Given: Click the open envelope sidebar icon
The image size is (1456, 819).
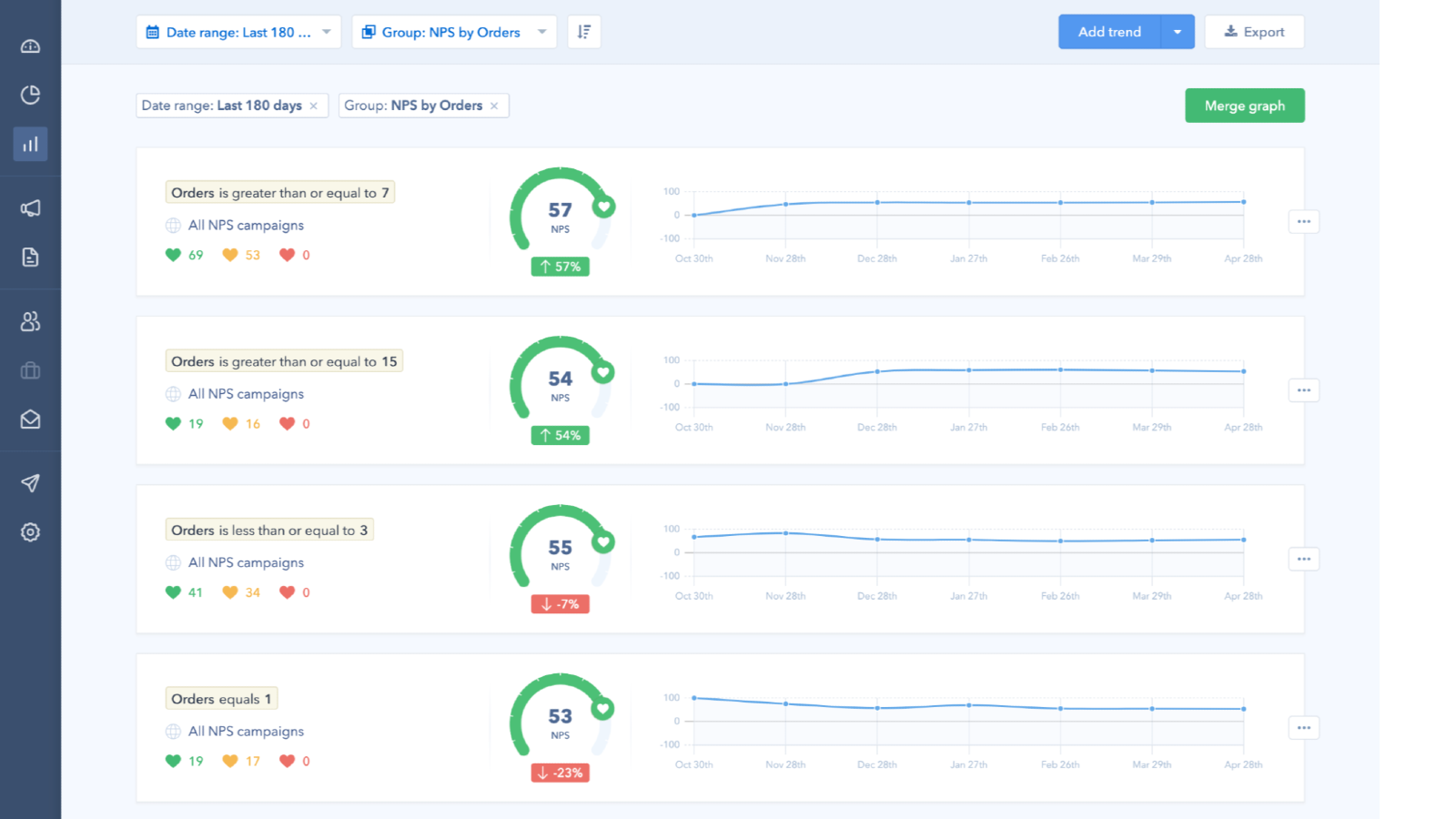Looking at the screenshot, I should [30, 420].
